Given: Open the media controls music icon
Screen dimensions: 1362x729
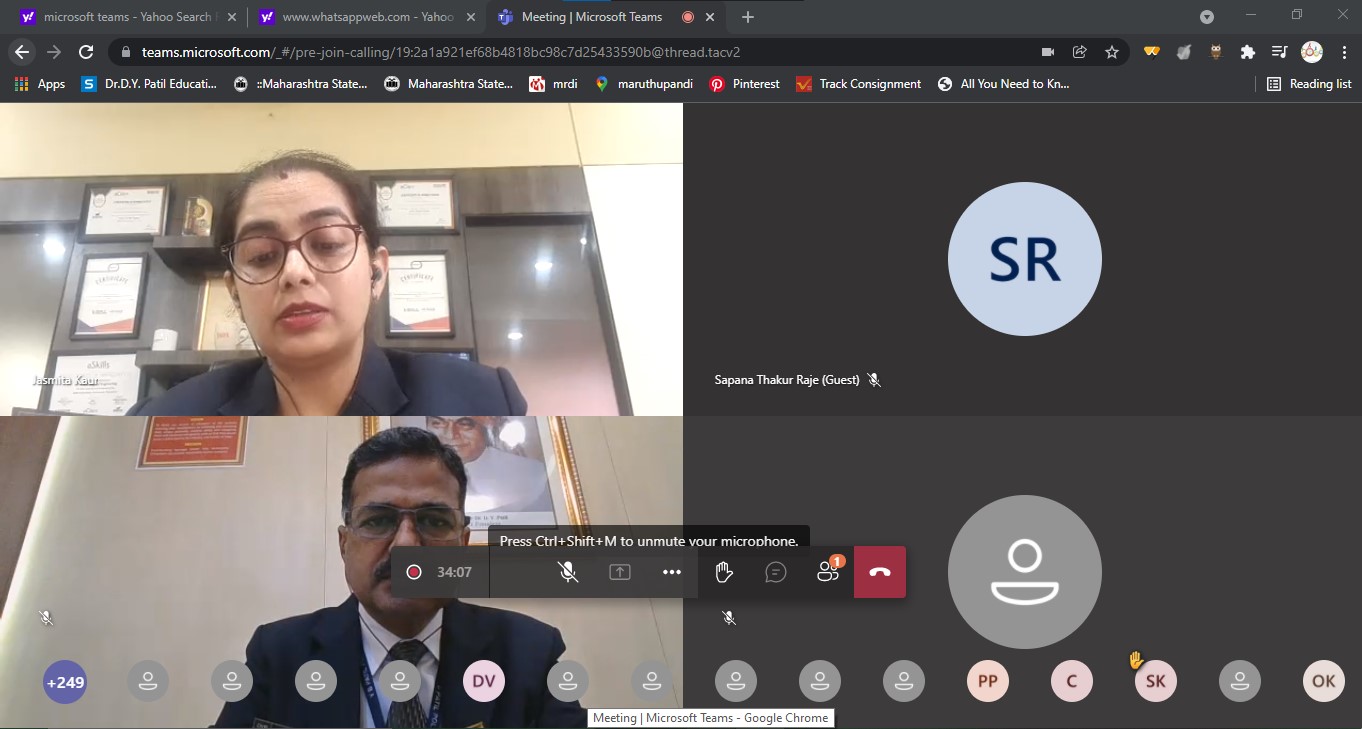Looking at the screenshot, I should point(1279,52).
